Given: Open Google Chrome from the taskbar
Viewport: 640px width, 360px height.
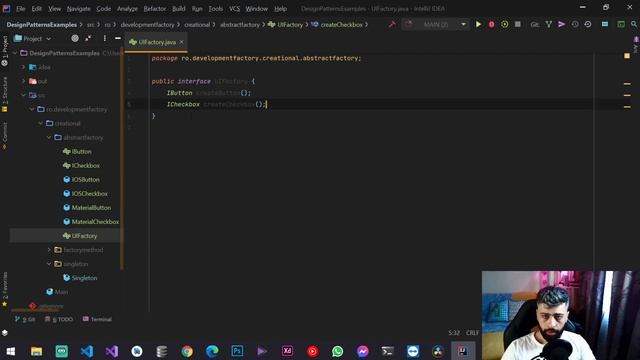Looking at the screenshot, I should (187, 351).
